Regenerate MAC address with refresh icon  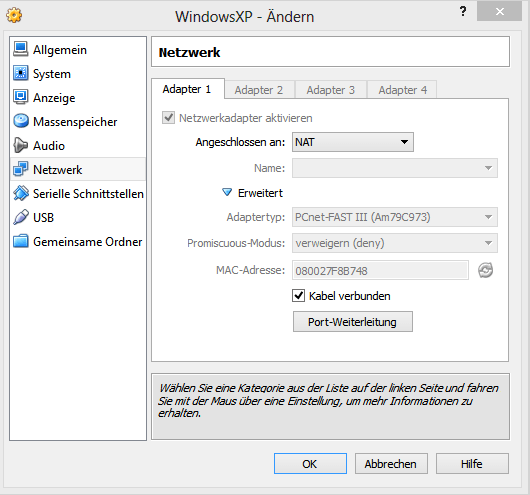pos(485,270)
